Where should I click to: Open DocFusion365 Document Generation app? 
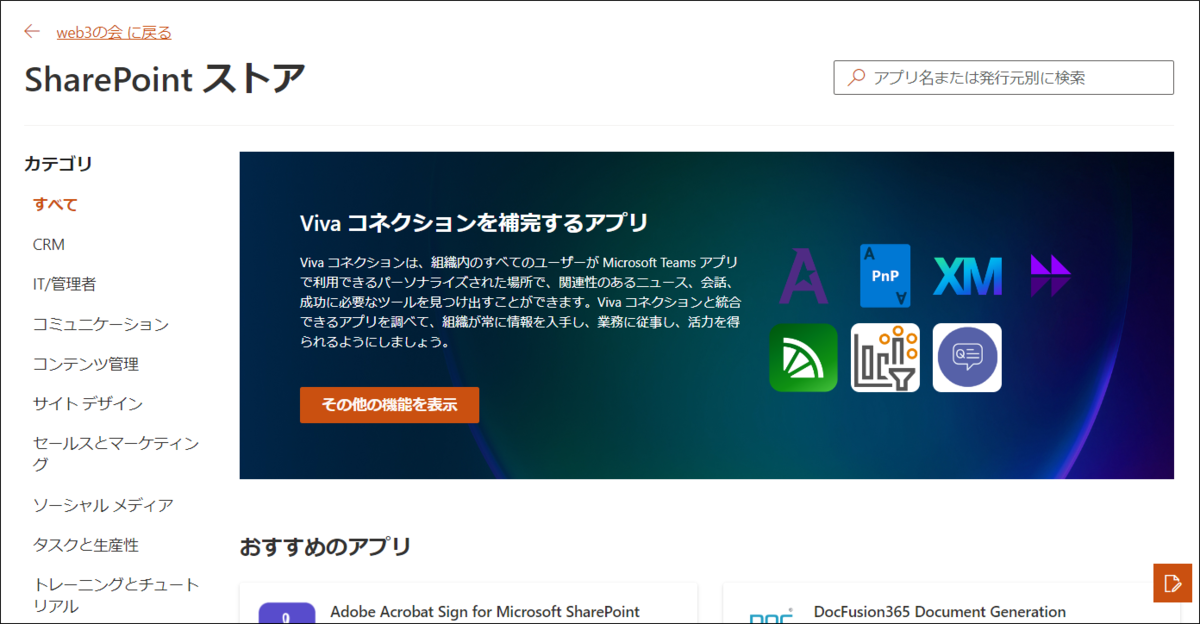939,612
